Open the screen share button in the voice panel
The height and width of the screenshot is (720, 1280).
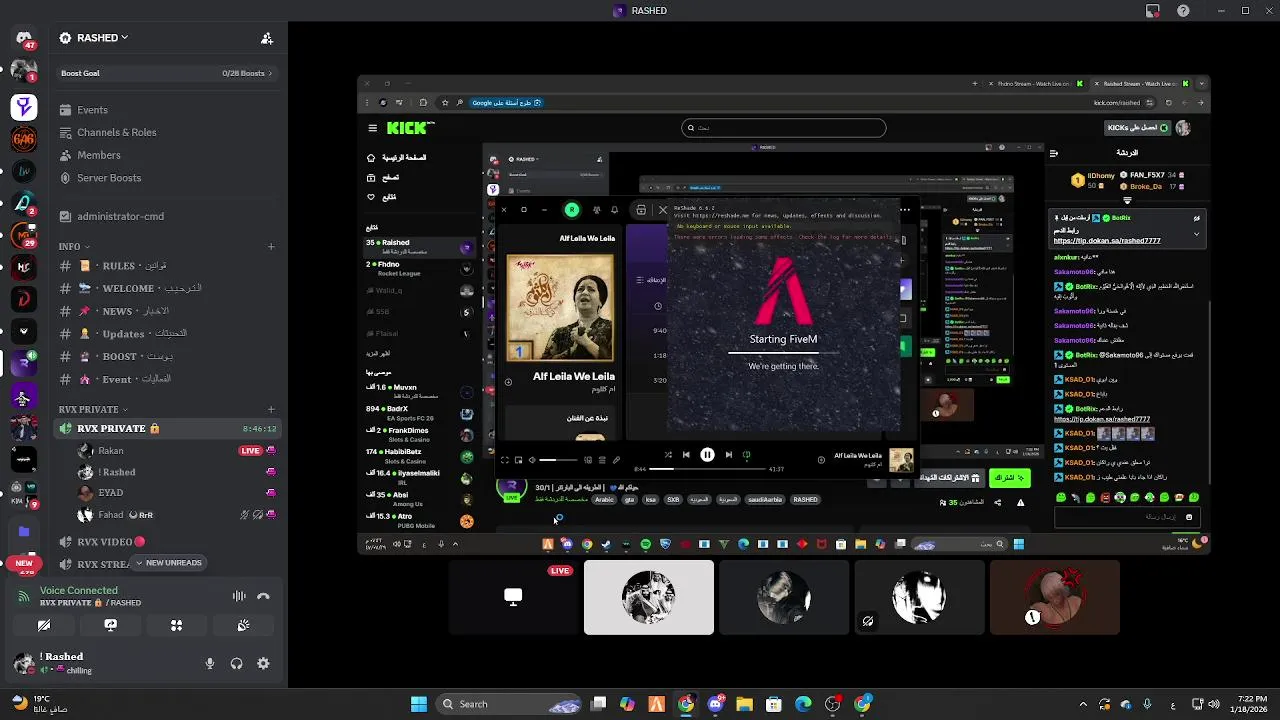pos(110,625)
